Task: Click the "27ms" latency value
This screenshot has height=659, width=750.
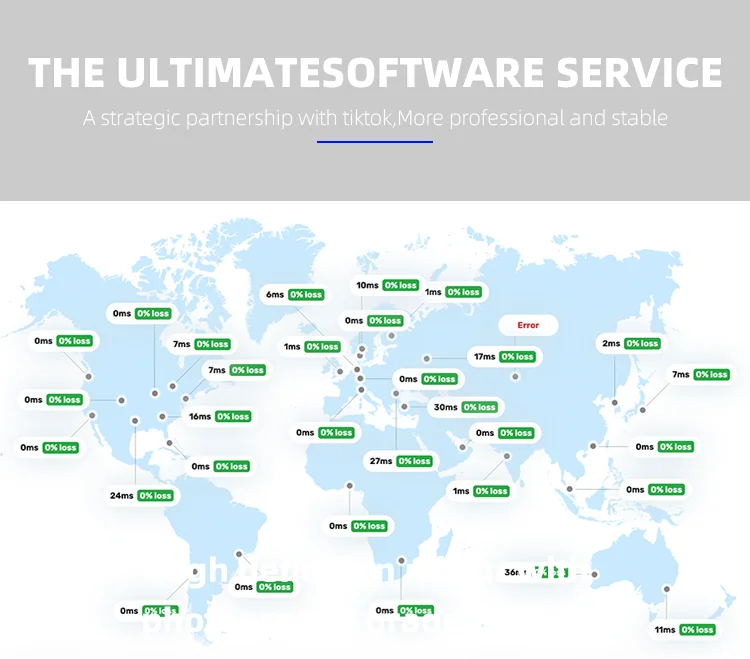Action: click(x=381, y=461)
